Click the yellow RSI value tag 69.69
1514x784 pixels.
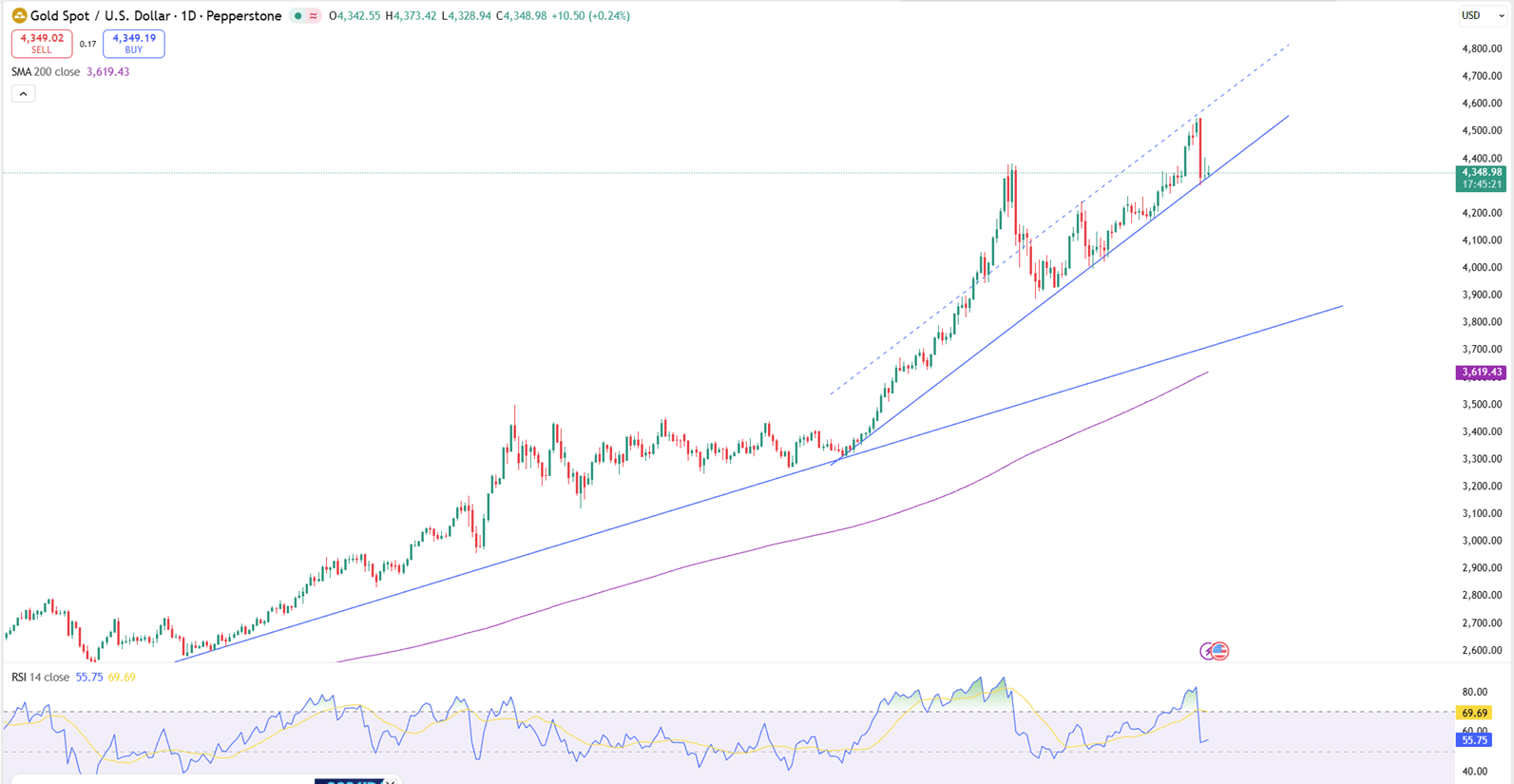[1474, 713]
